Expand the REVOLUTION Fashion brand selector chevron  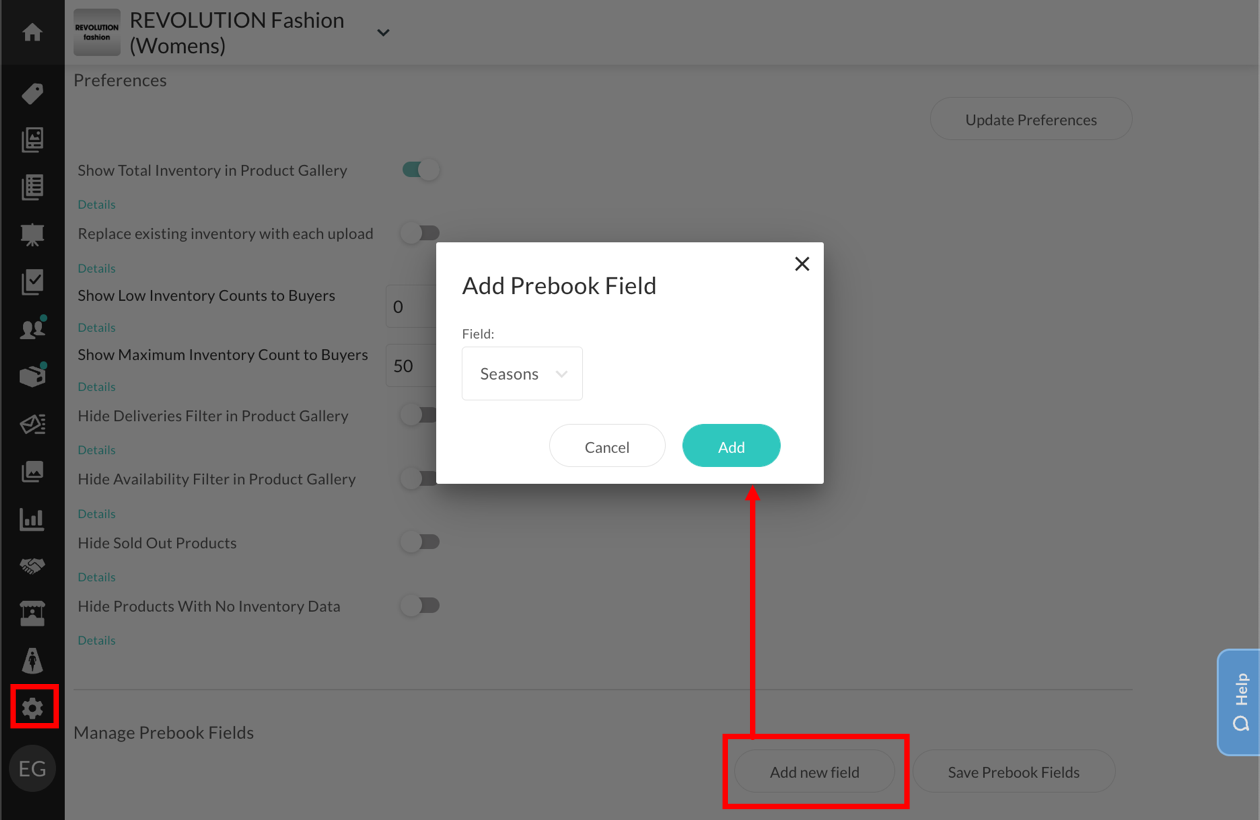pyautogui.click(x=383, y=33)
